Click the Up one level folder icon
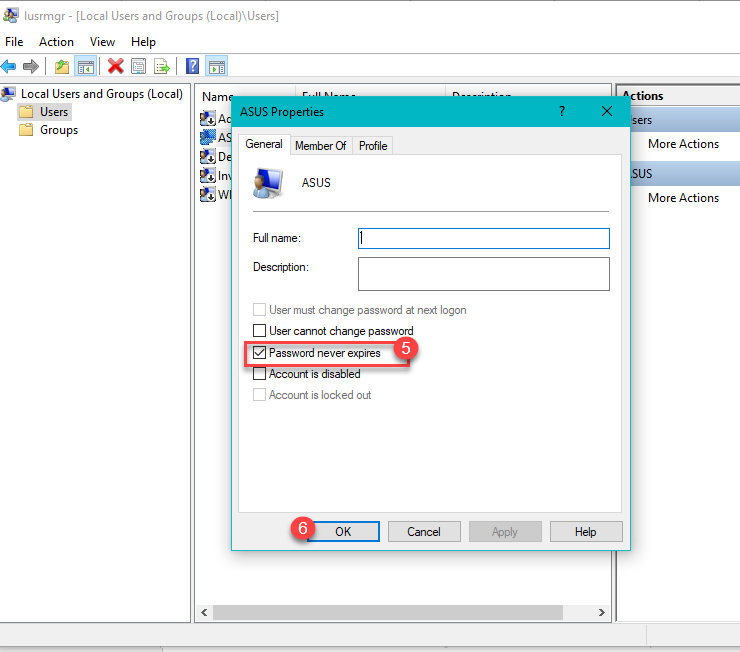This screenshot has width=740, height=652. click(62, 67)
